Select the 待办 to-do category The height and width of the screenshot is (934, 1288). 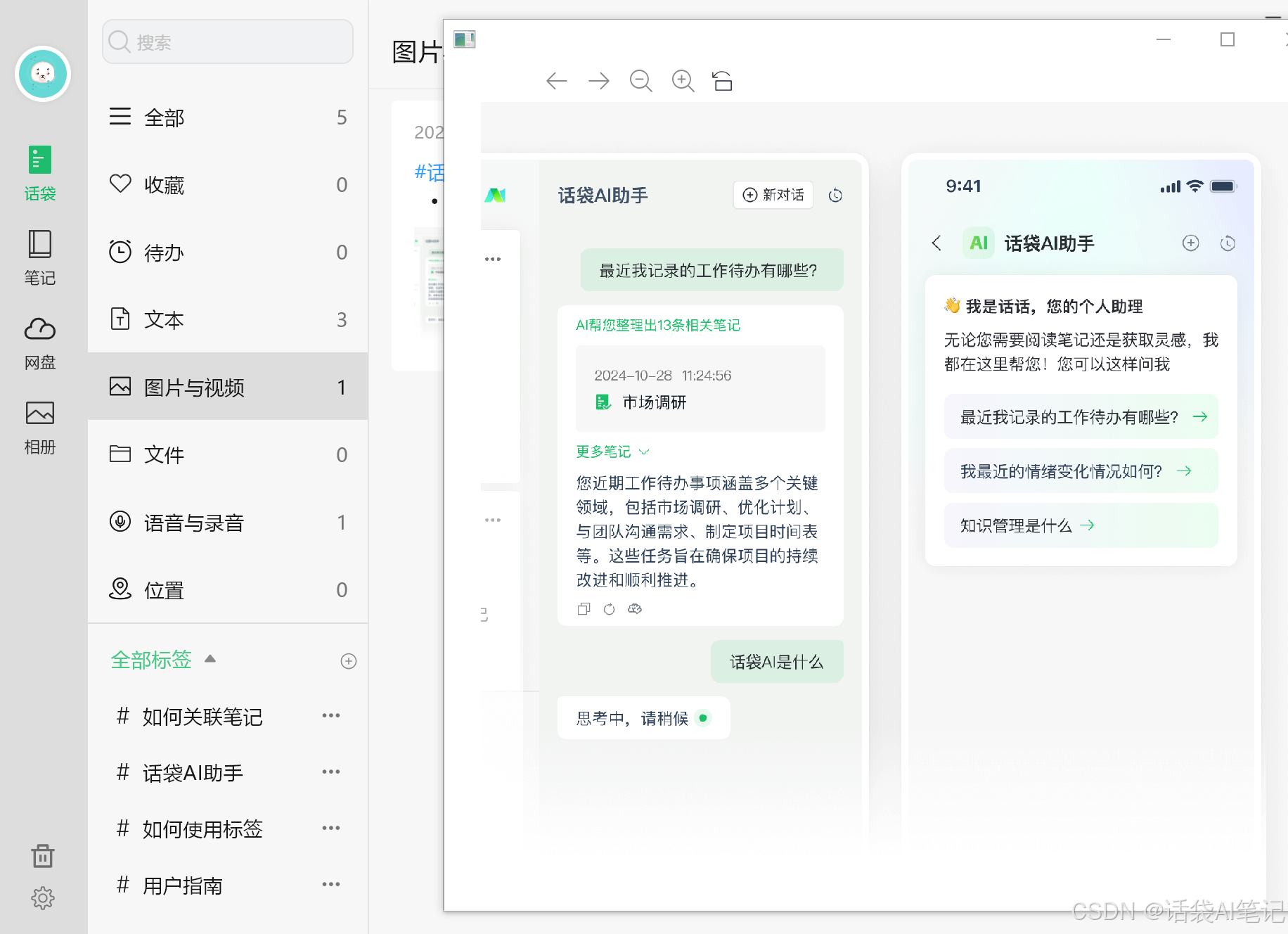pyautogui.click(x=228, y=252)
